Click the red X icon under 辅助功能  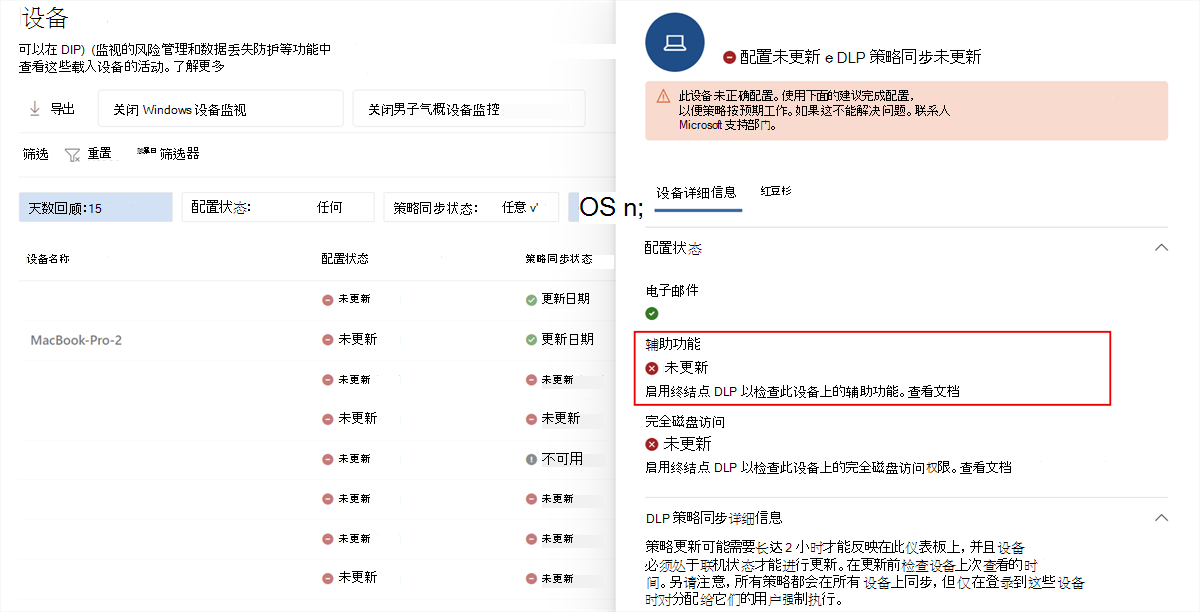coord(652,368)
